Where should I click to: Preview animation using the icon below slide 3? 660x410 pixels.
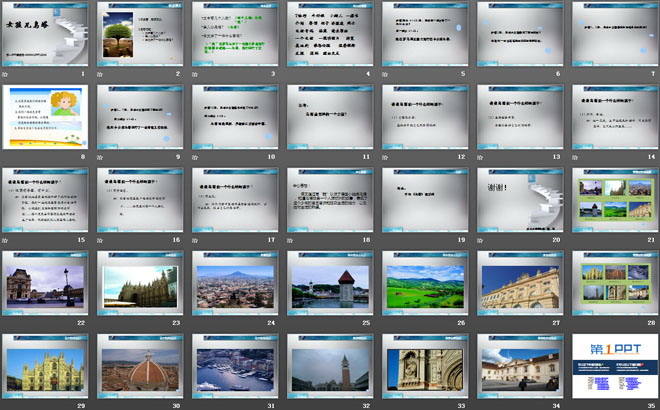(197, 74)
